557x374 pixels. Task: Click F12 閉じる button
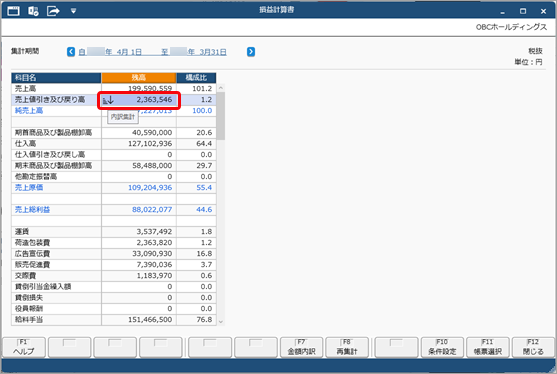533,347
